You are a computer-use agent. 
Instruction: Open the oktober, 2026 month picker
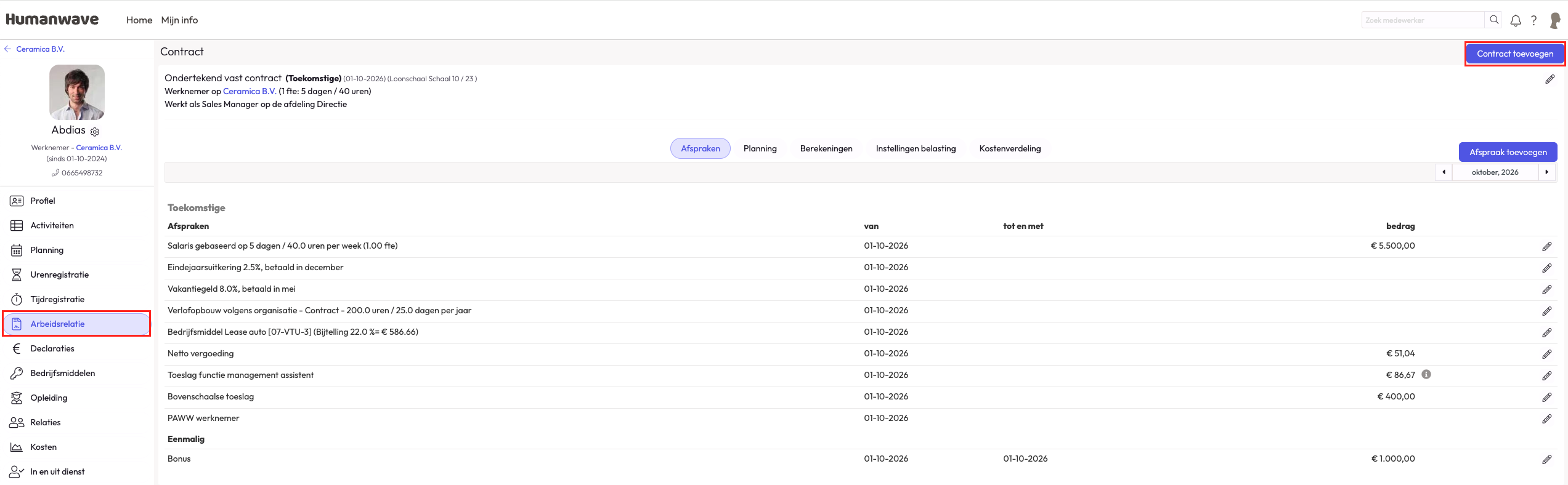1495,172
